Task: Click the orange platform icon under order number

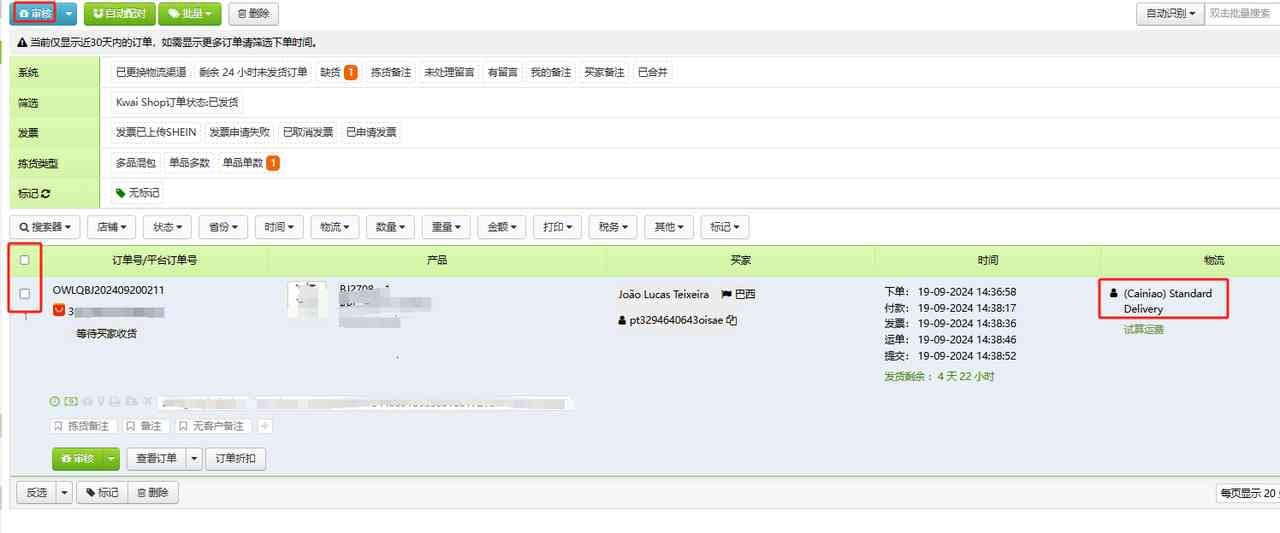Action: point(59,312)
